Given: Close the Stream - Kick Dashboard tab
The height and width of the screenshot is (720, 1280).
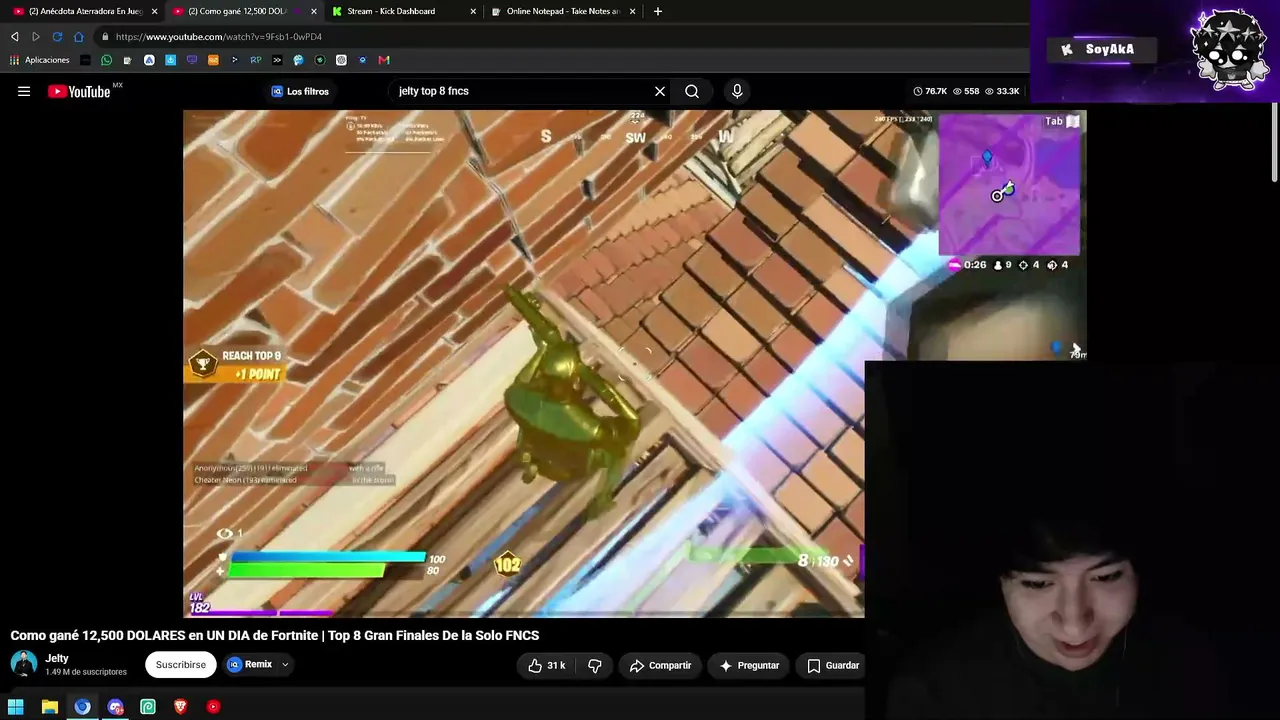Looking at the screenshot, I should [473, 11].
